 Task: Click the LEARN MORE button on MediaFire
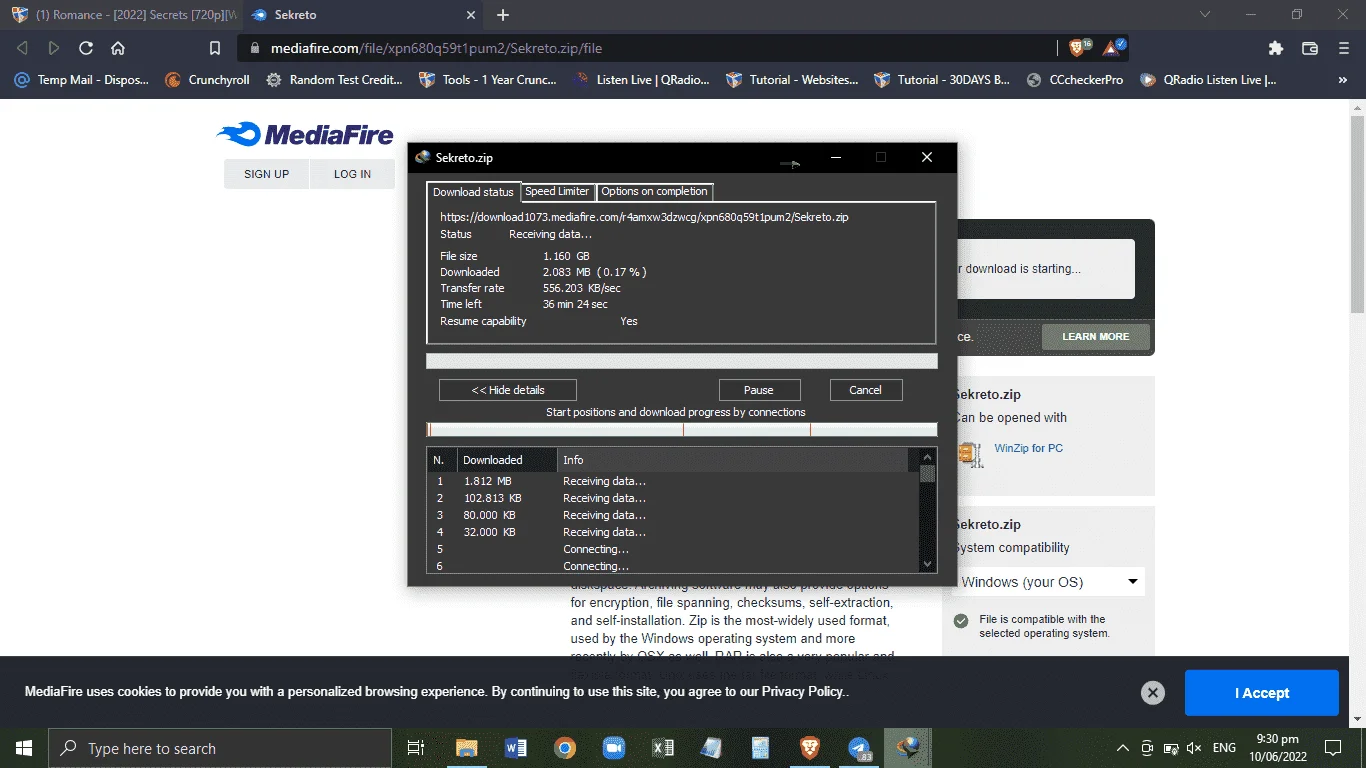click(1096, 337)
